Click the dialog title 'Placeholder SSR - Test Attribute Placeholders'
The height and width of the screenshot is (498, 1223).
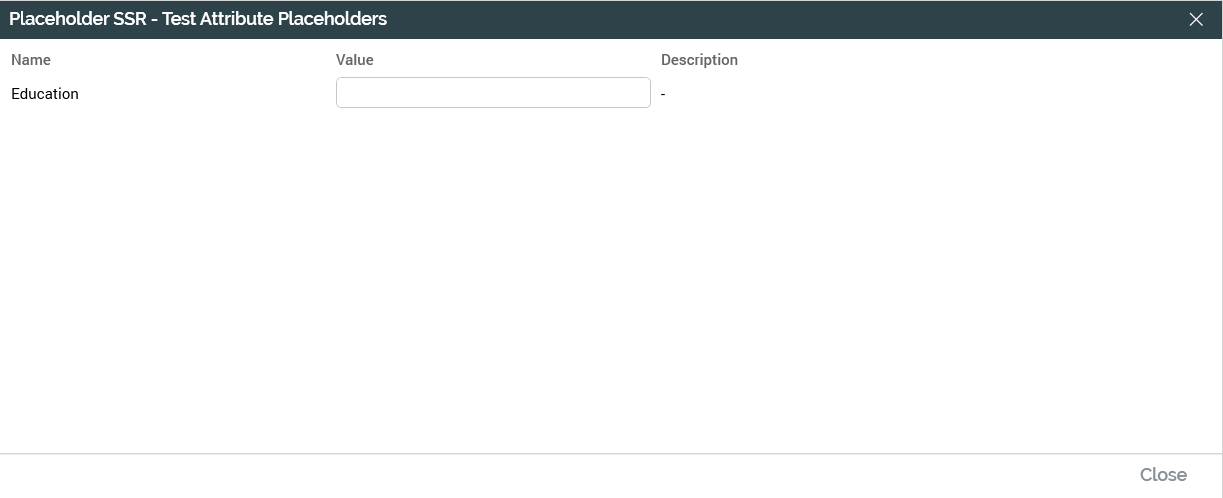(198, 19)
